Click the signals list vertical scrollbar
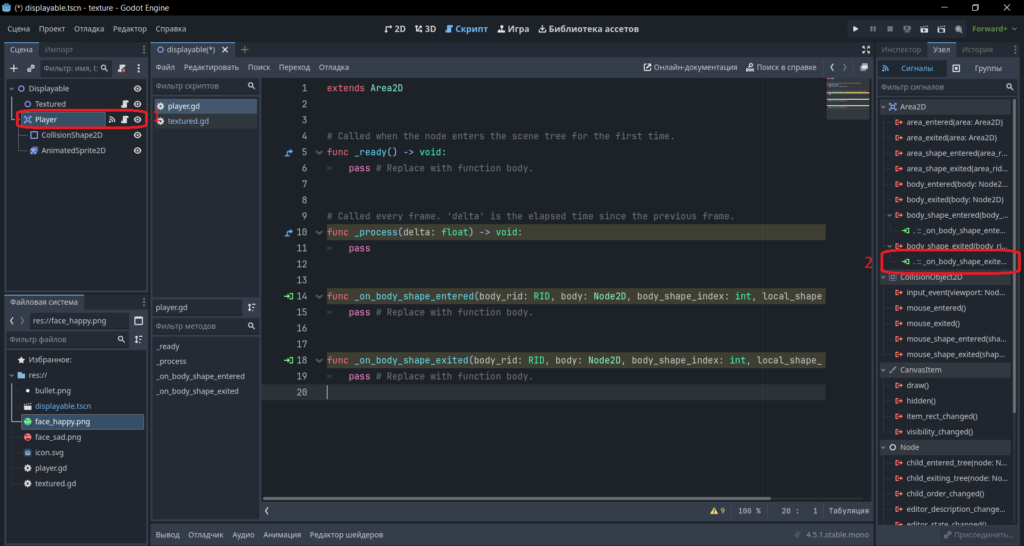 click(x=1014, y=255)
